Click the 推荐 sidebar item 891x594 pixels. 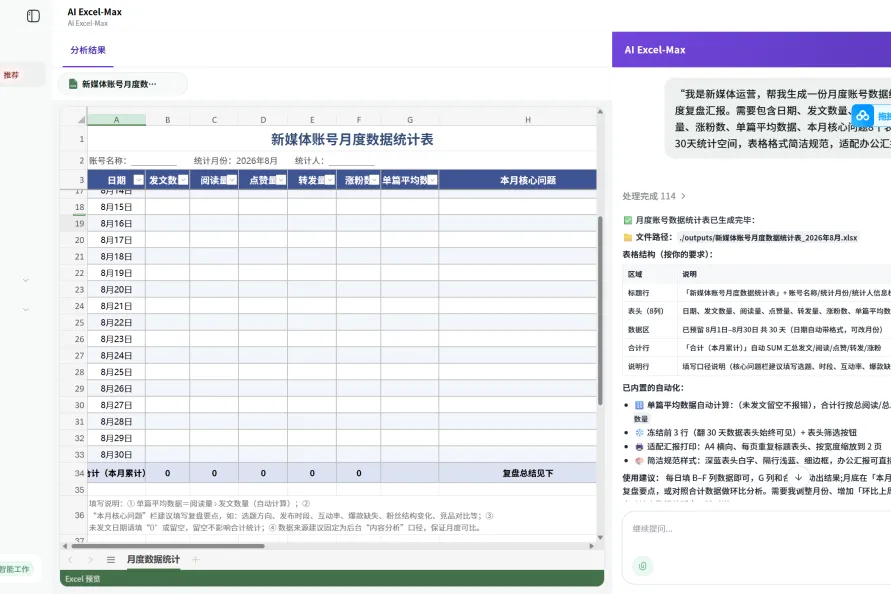(x=11, y=75)
